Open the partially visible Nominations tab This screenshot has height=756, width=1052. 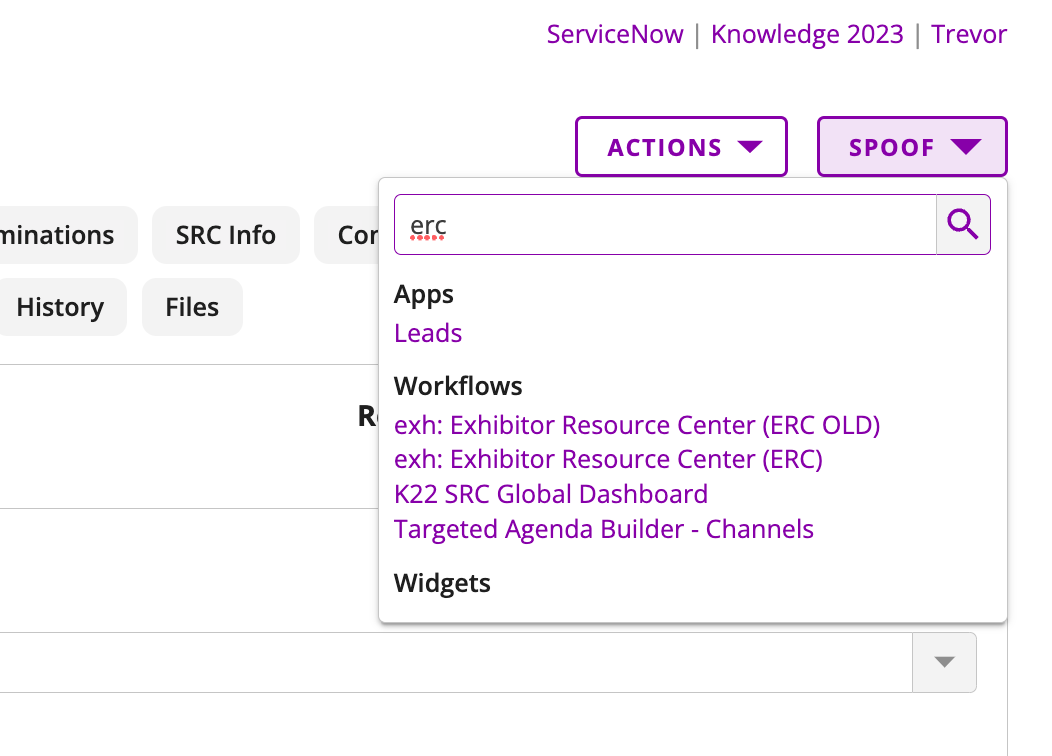[58, 235]
